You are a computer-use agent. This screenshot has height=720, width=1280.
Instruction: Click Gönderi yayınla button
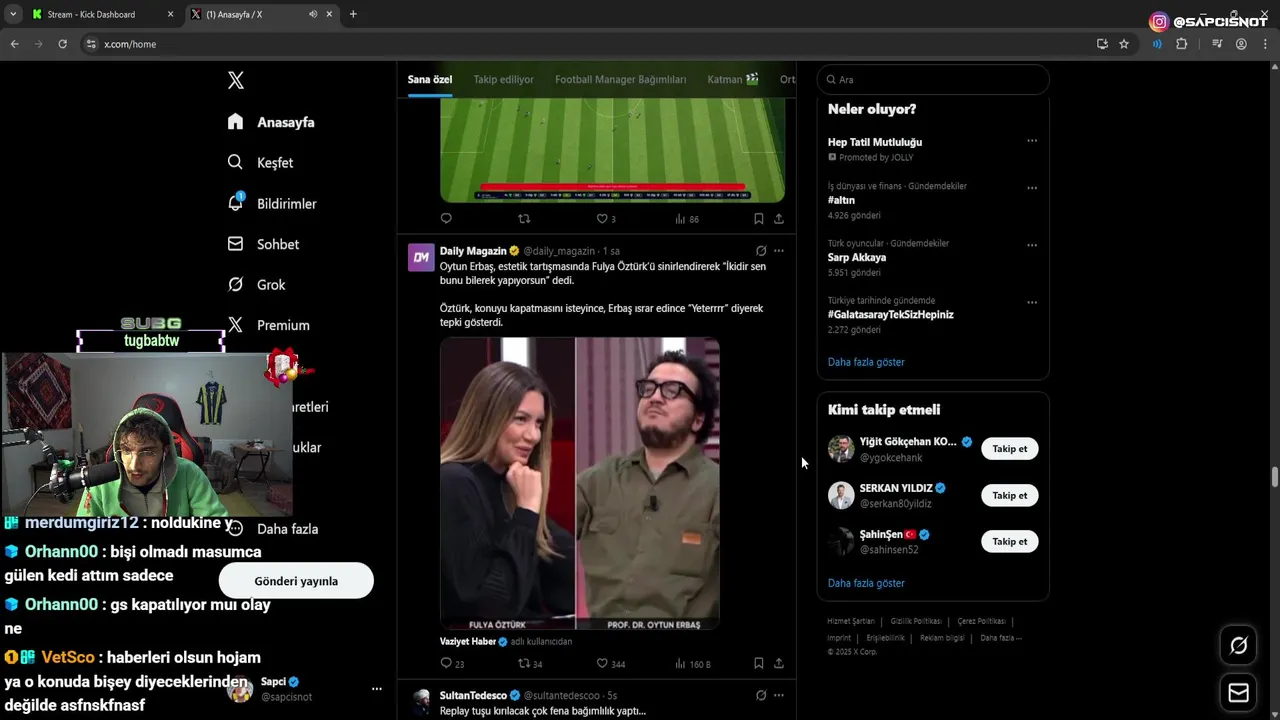tap(296, 581)
